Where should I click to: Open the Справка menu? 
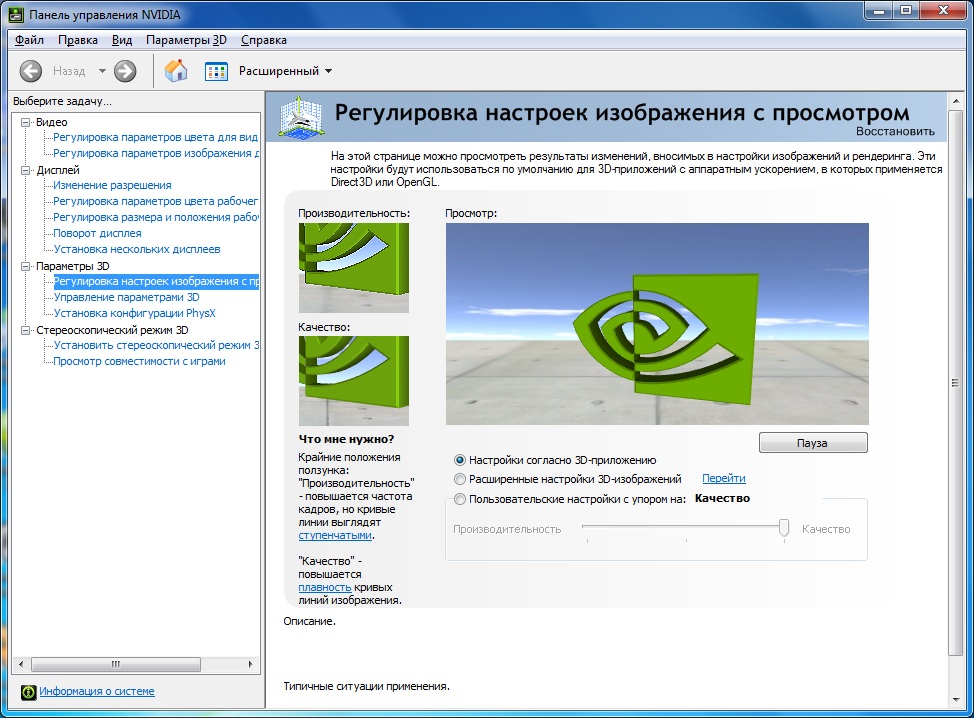coord(263,40)
